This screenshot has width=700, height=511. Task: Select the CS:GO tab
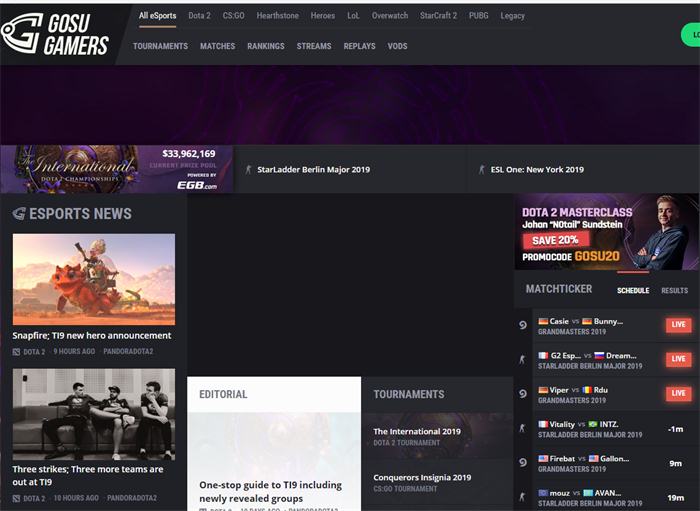click(233, 16)
